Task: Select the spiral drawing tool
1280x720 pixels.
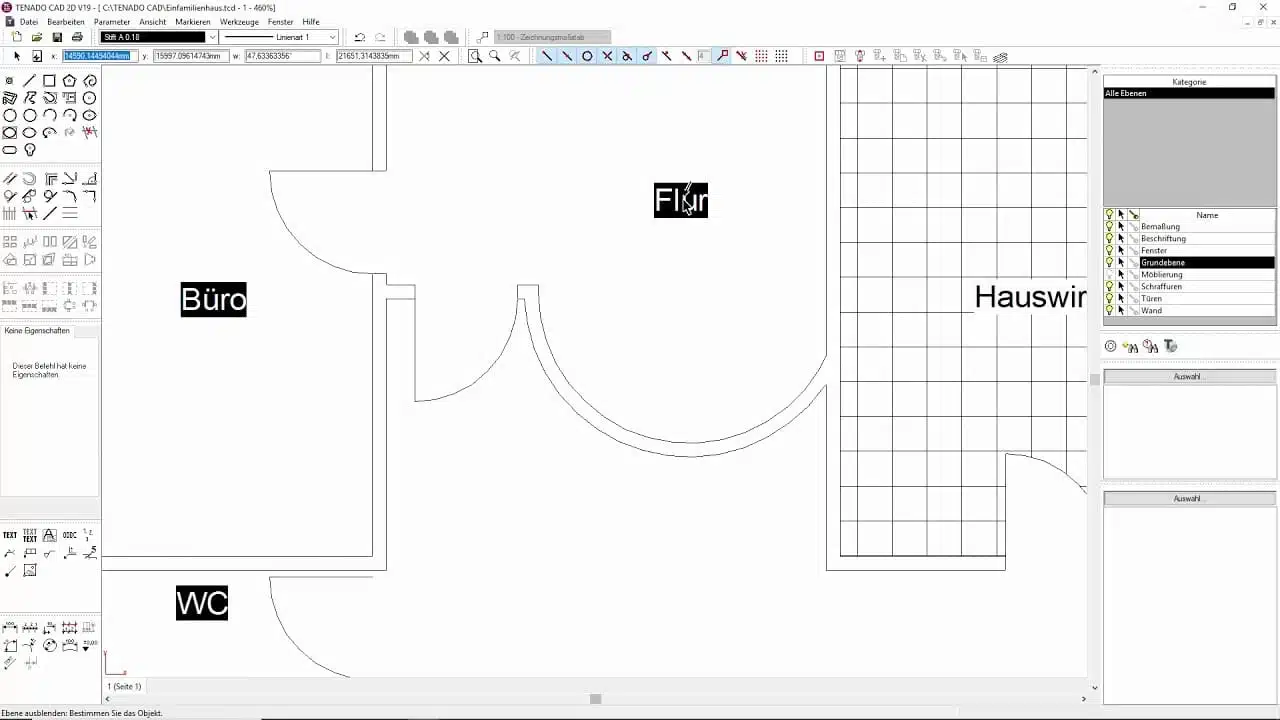Action: tap(89, 81)
